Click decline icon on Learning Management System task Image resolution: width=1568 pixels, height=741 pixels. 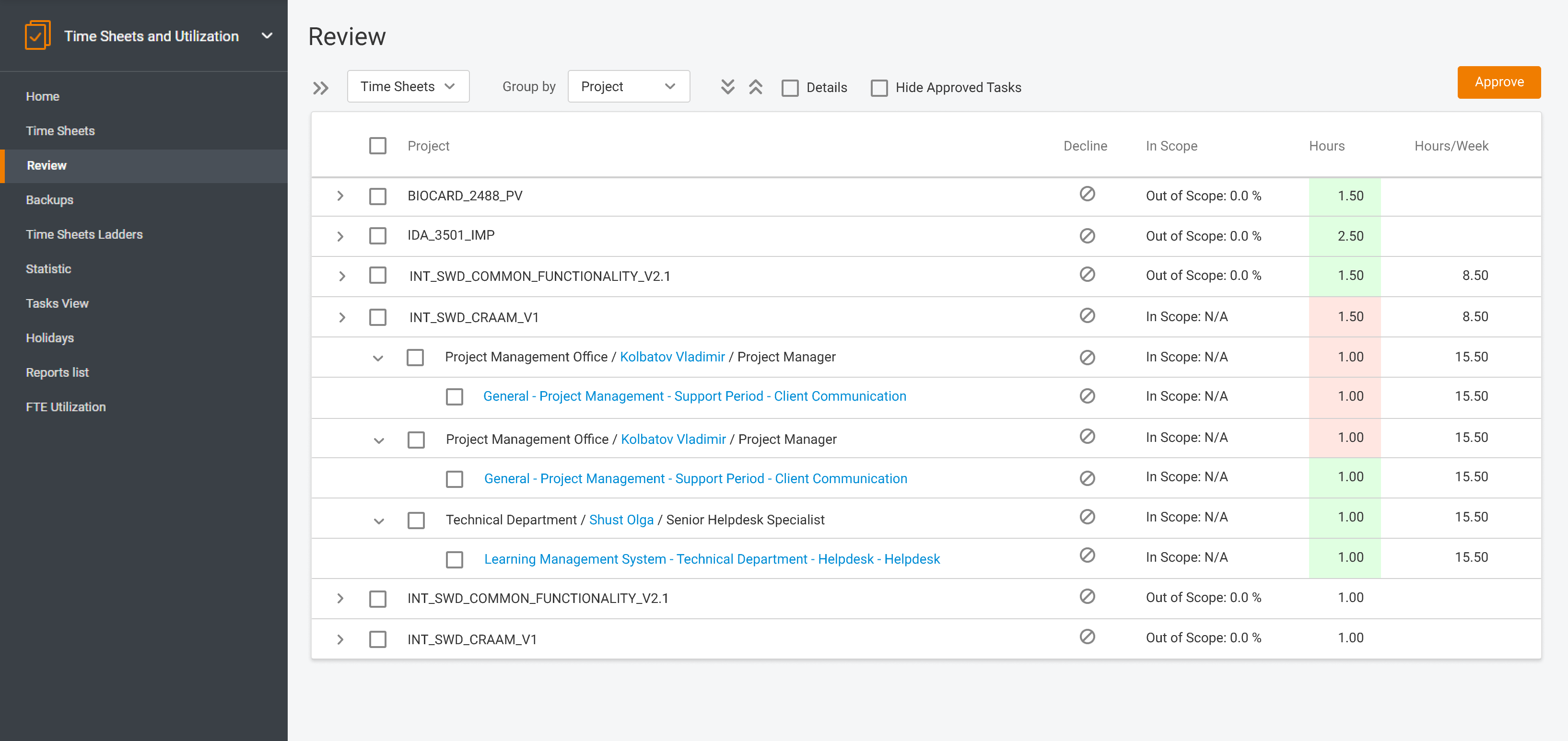point(1087,556)
